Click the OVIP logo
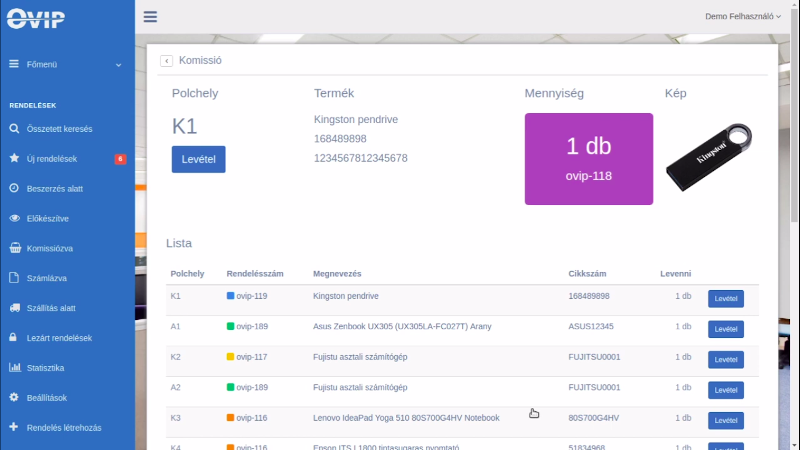 click(36, 19)
